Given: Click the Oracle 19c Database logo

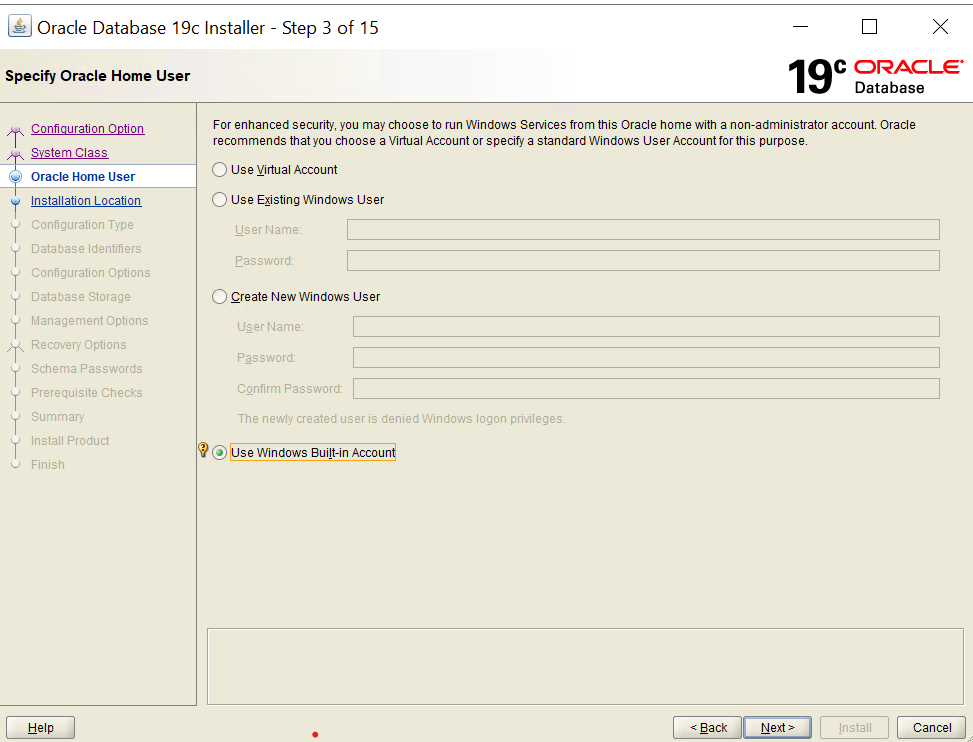Looking at the screenshot, I should click(x=875, y=77).
